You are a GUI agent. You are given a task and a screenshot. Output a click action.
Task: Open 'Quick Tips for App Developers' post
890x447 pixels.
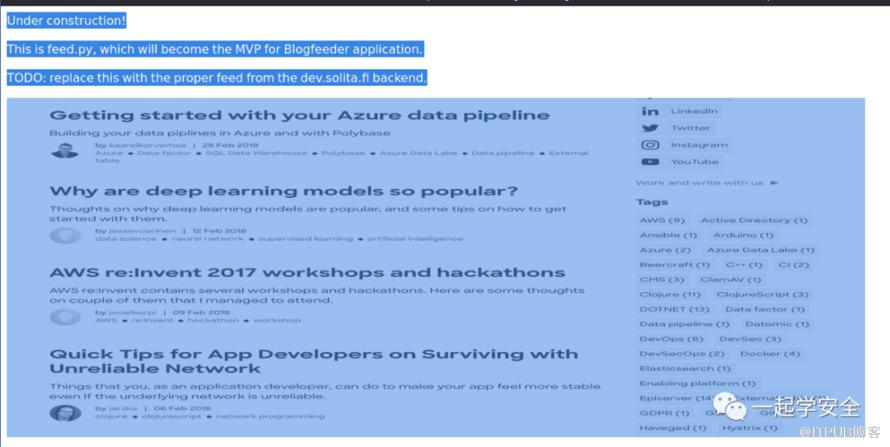(x=314, y=361)
